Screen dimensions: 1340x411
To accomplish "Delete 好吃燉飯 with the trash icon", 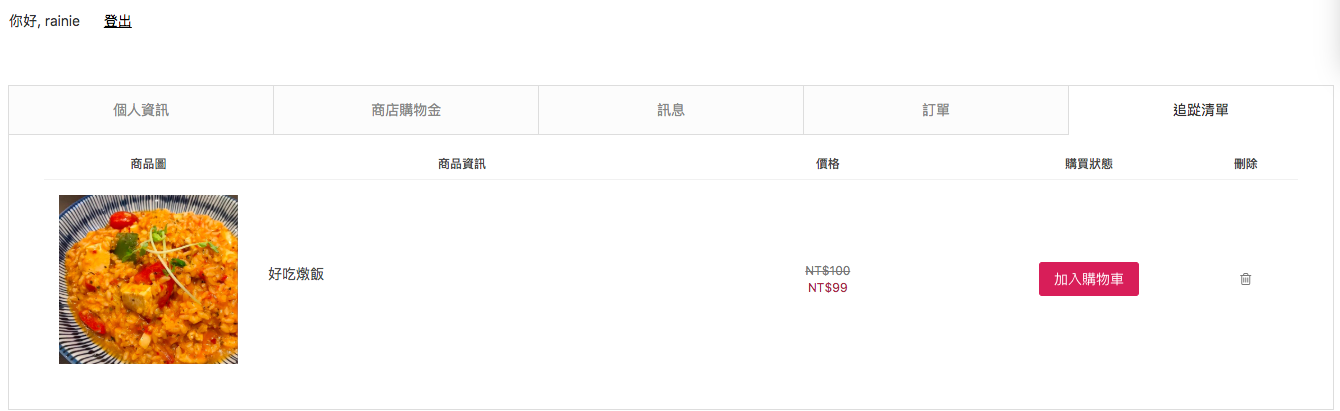I will click(x=1245, y=279).
